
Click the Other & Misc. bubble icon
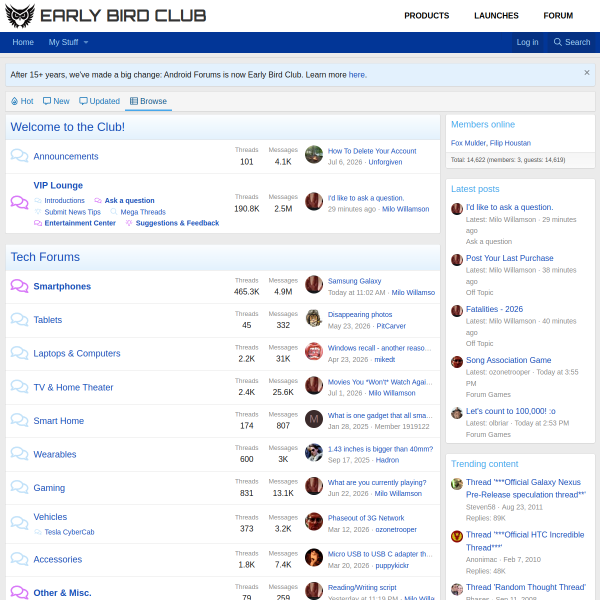pos(19,592)
